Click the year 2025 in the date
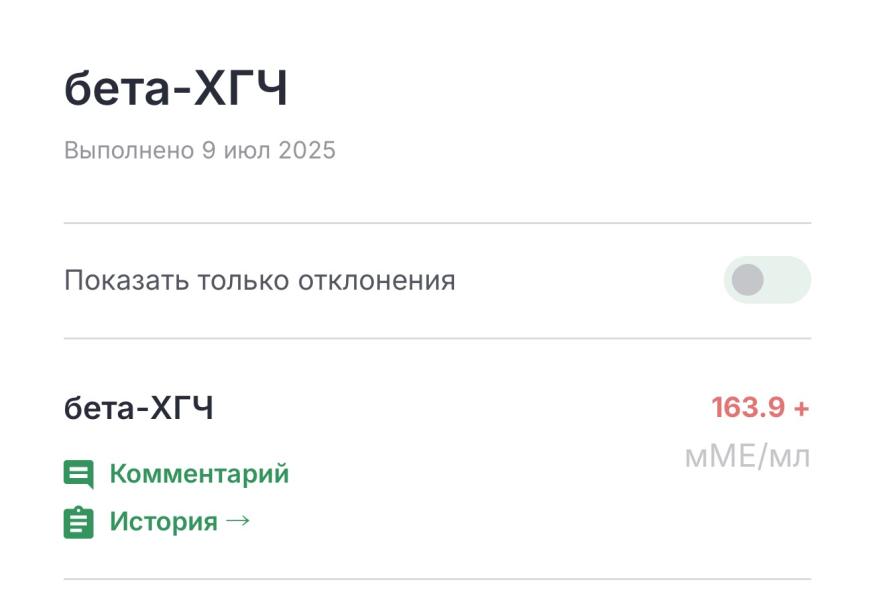The image size is (874, 600). [307, 151]
